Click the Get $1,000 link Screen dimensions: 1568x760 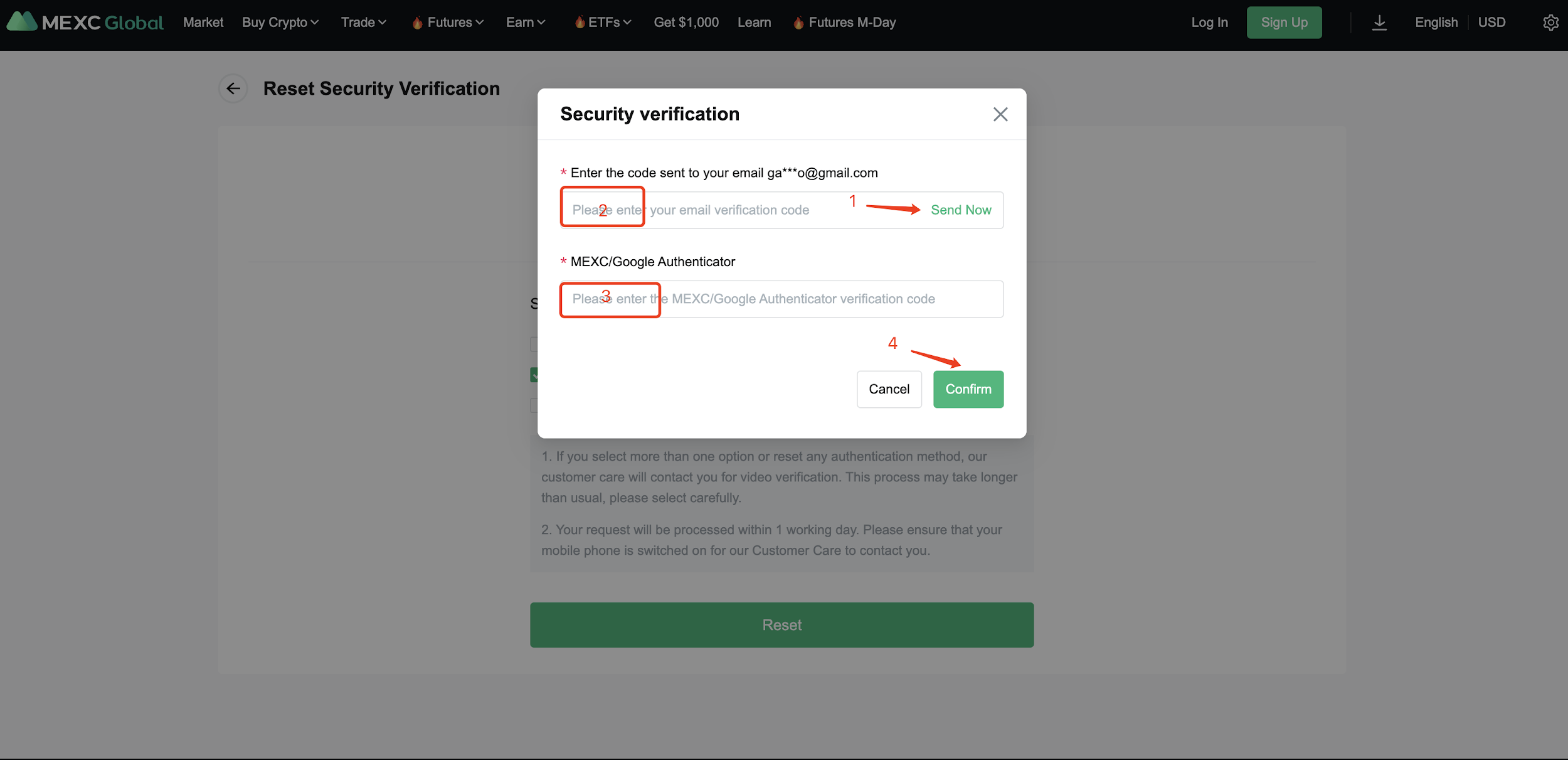tap(686, 23)
